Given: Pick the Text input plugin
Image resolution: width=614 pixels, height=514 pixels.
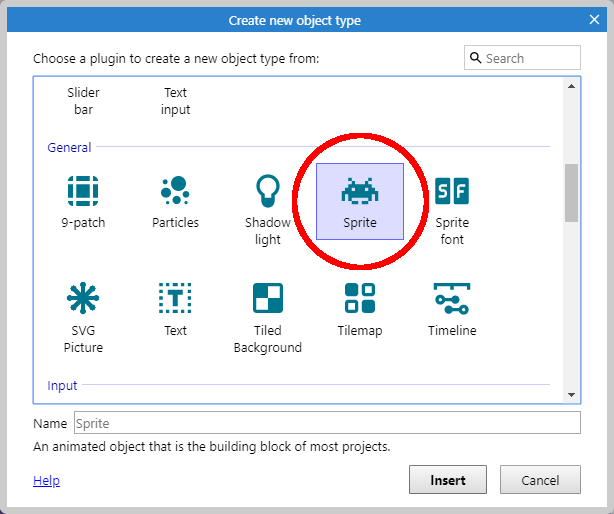Looking at the screenshot, I should click(x=175, y=101).
